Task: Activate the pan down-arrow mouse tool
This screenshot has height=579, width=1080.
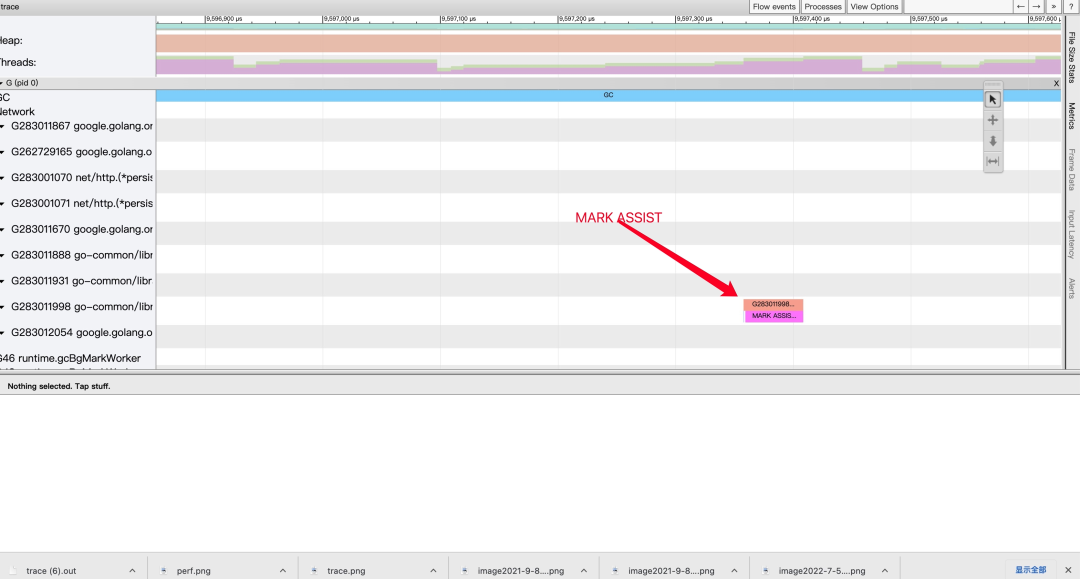Action: tap(993, 141)
